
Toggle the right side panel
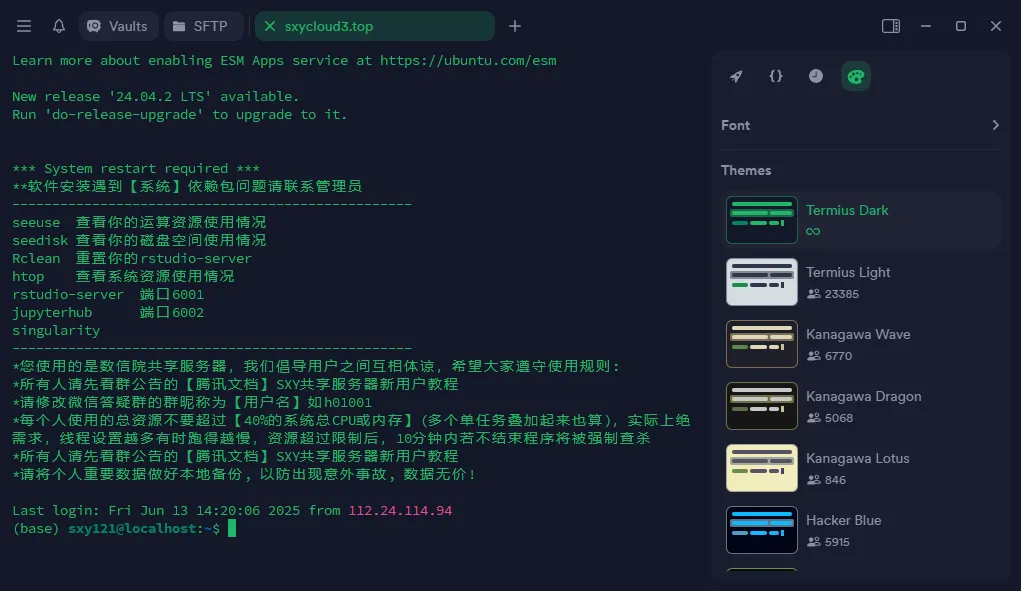point(890,26)
